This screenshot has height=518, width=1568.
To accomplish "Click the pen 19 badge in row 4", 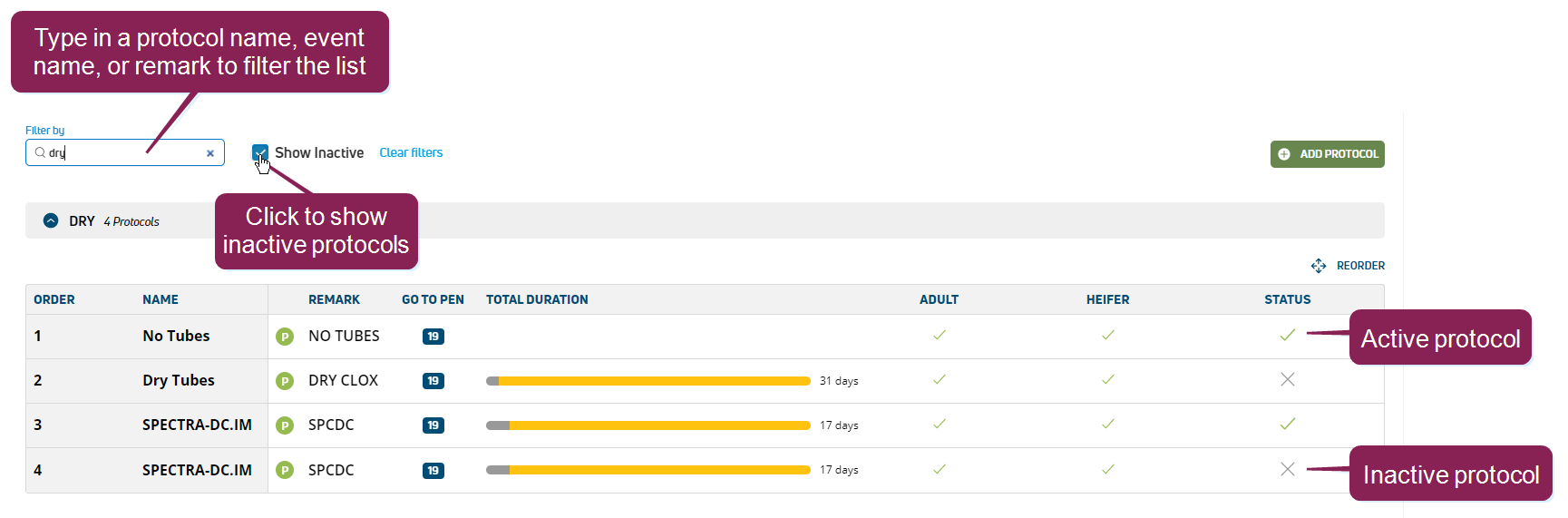I will [x=433, y=471].
